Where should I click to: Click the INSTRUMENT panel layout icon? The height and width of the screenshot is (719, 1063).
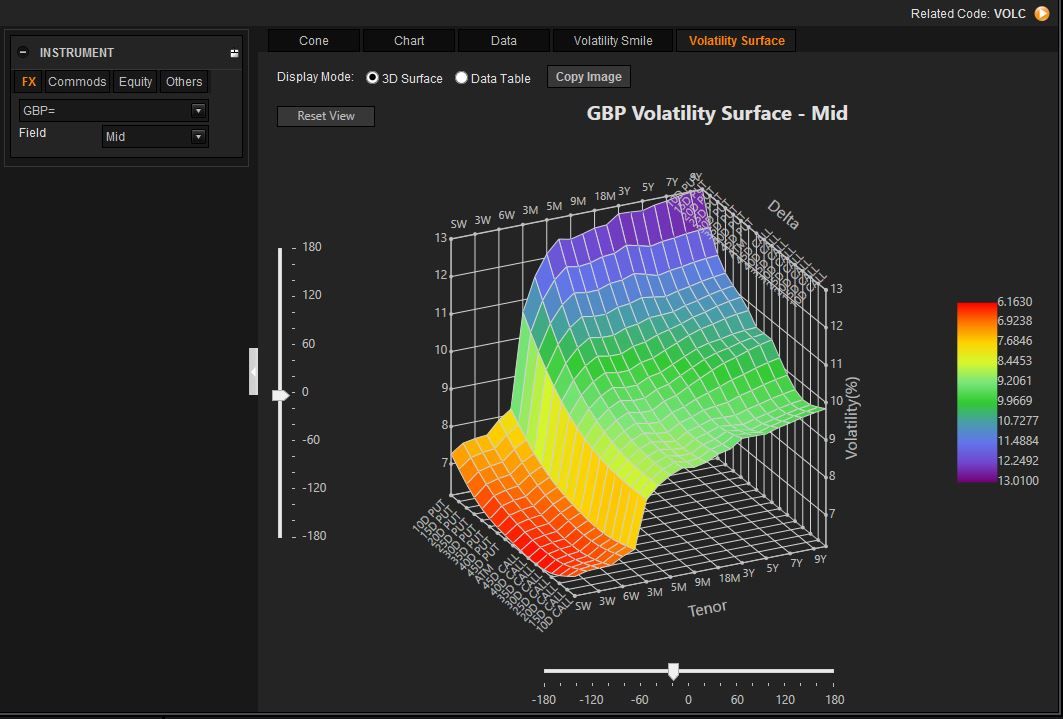click(x=234, y=53)
